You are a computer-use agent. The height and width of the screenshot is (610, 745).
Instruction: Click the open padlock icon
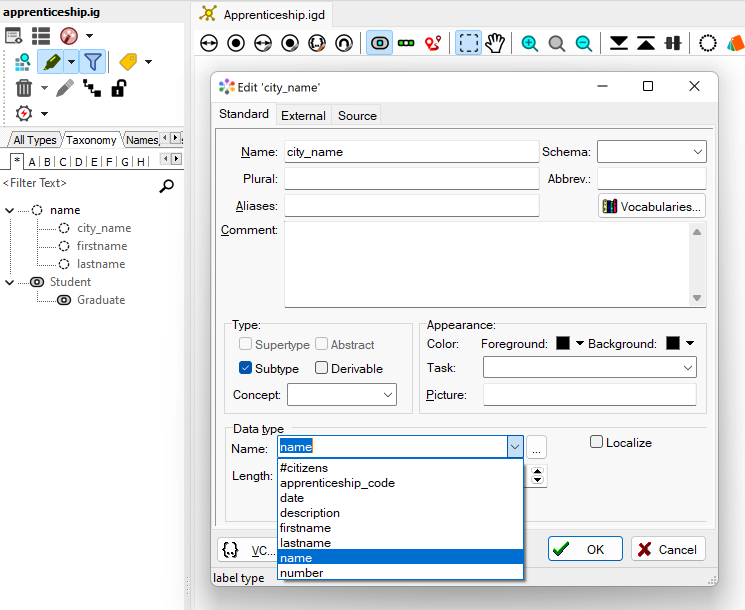[118, 88]
